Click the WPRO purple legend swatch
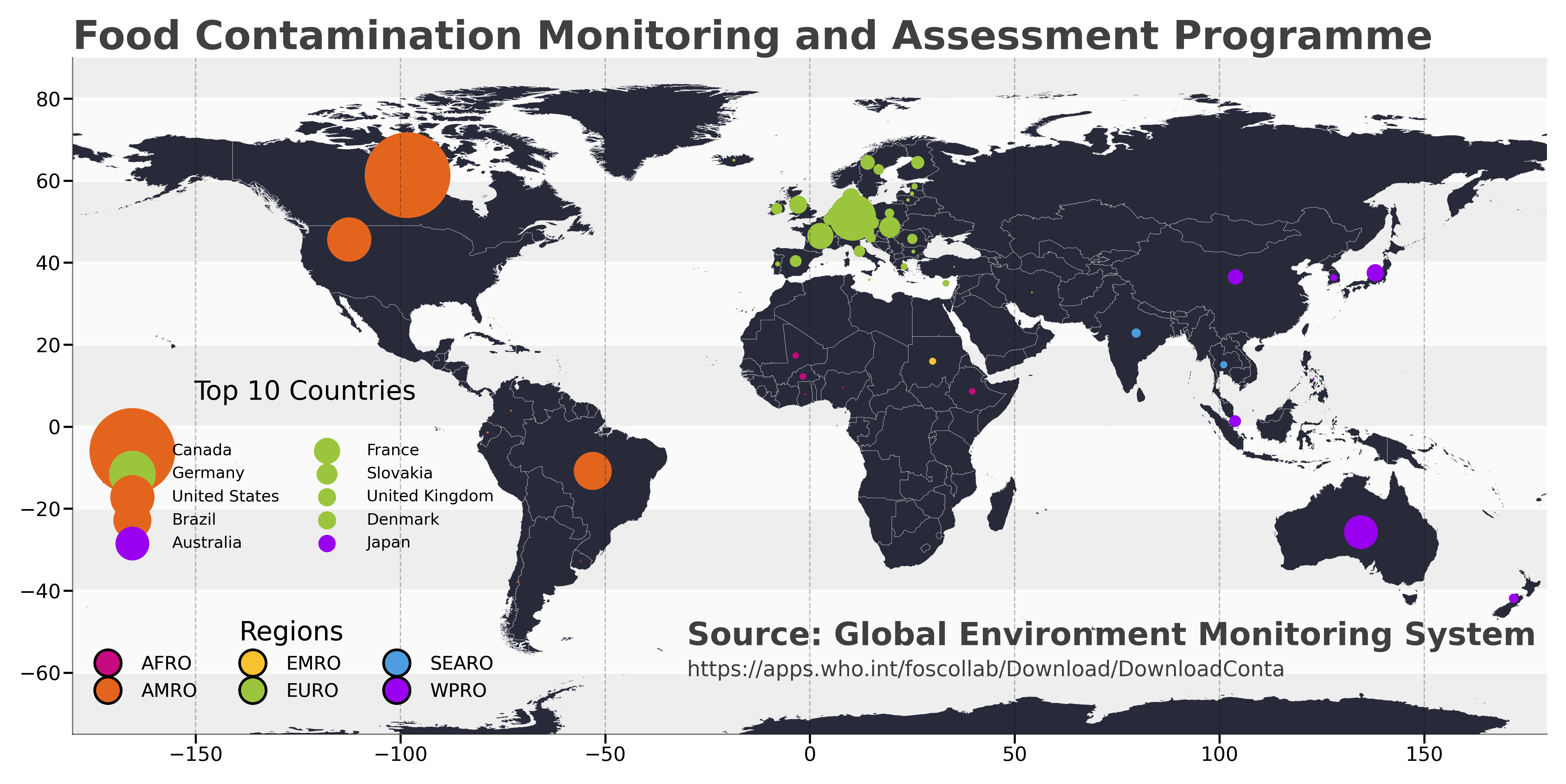 click(396, 690)
